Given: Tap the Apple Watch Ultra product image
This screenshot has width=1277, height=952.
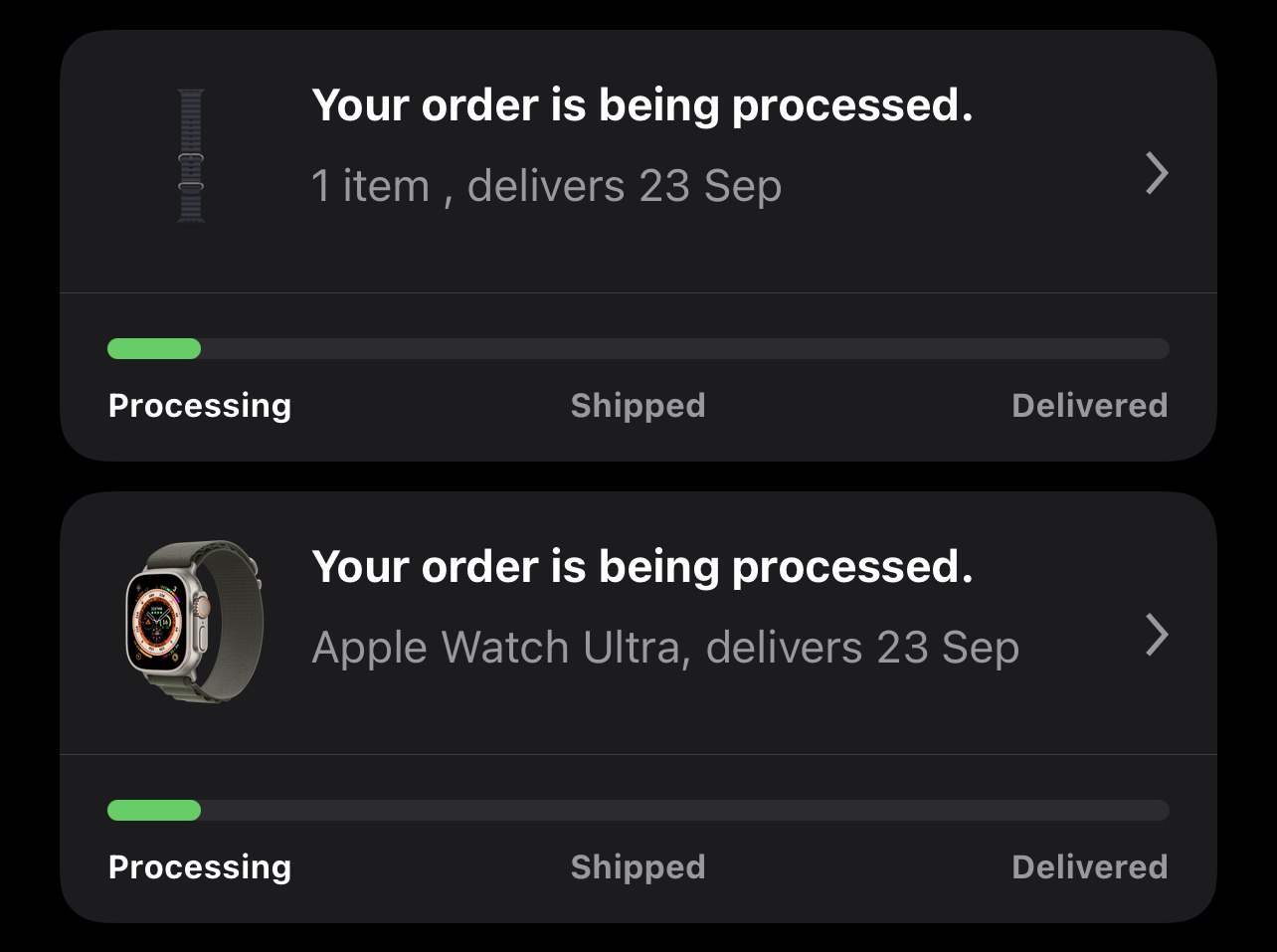Looking at the screenshot, I should [195, 620].
